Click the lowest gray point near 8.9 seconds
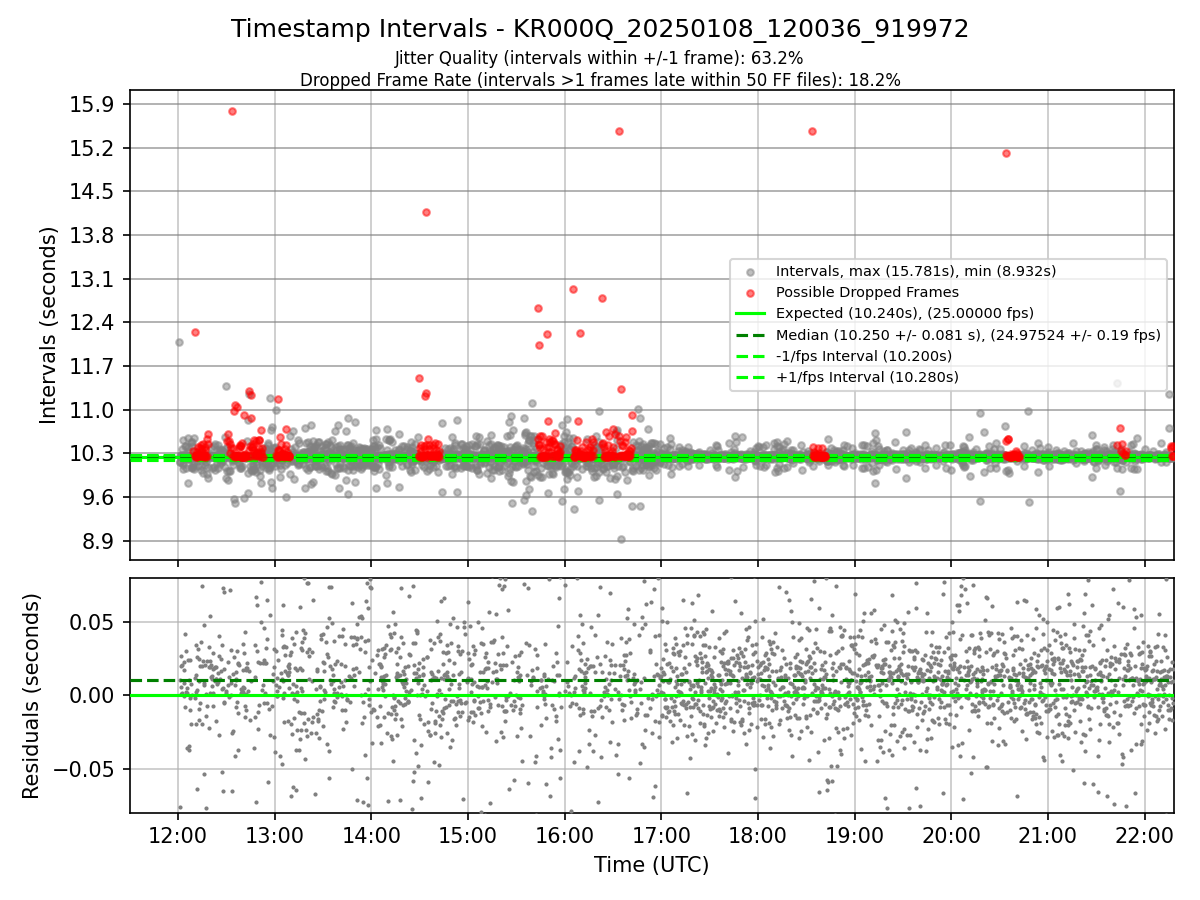 (x=621, y=539)
